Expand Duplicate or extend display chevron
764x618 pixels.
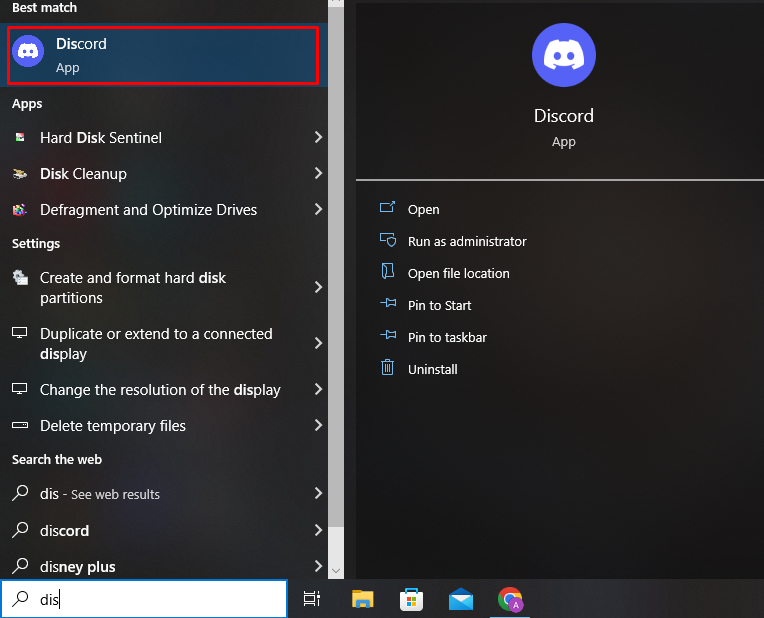(x=318, y=343)
